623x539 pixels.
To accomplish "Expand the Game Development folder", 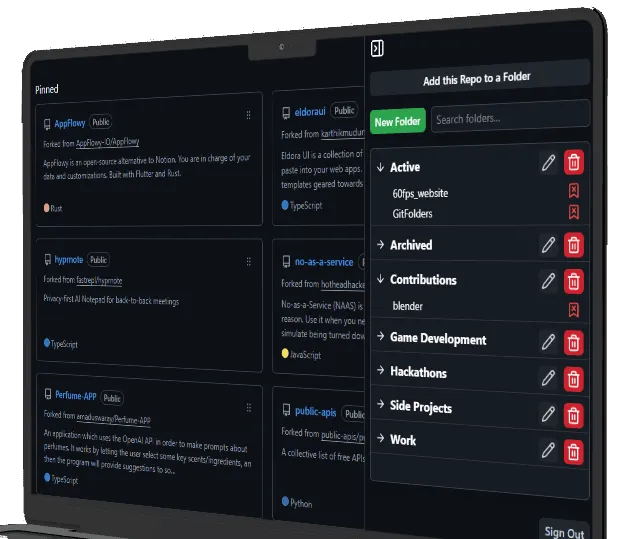I will pos(380,336).
